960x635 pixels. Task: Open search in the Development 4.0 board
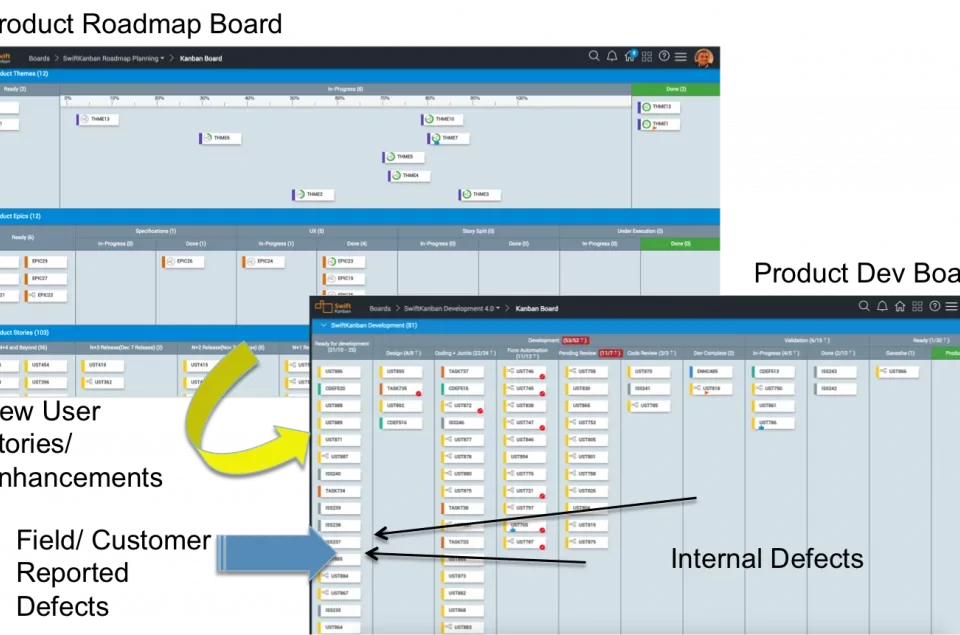tap(864, 306)
